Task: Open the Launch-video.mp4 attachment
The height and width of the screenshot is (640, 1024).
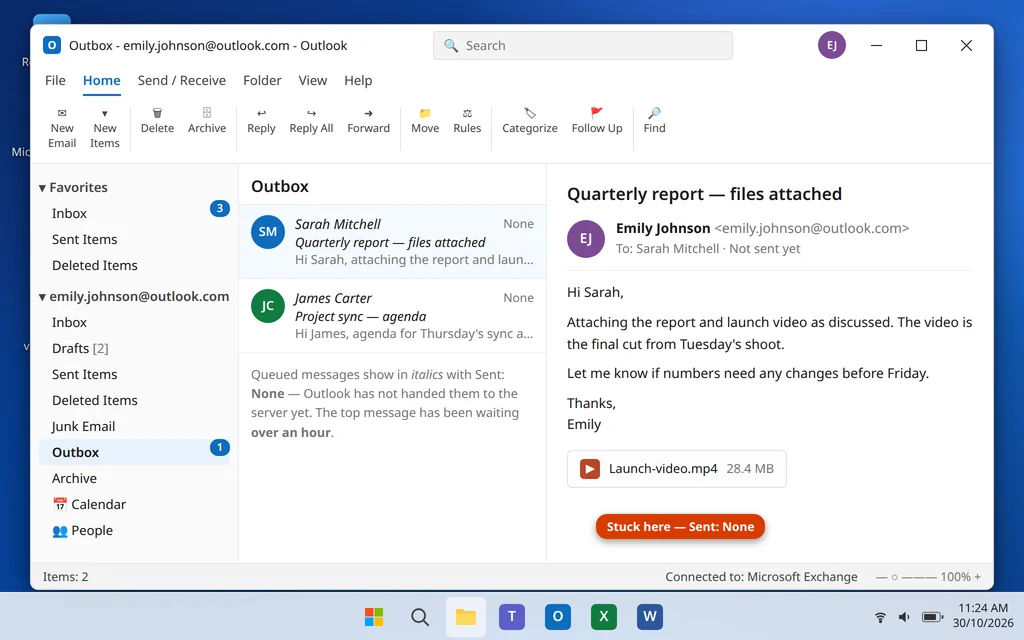Action: click(677, 469)
